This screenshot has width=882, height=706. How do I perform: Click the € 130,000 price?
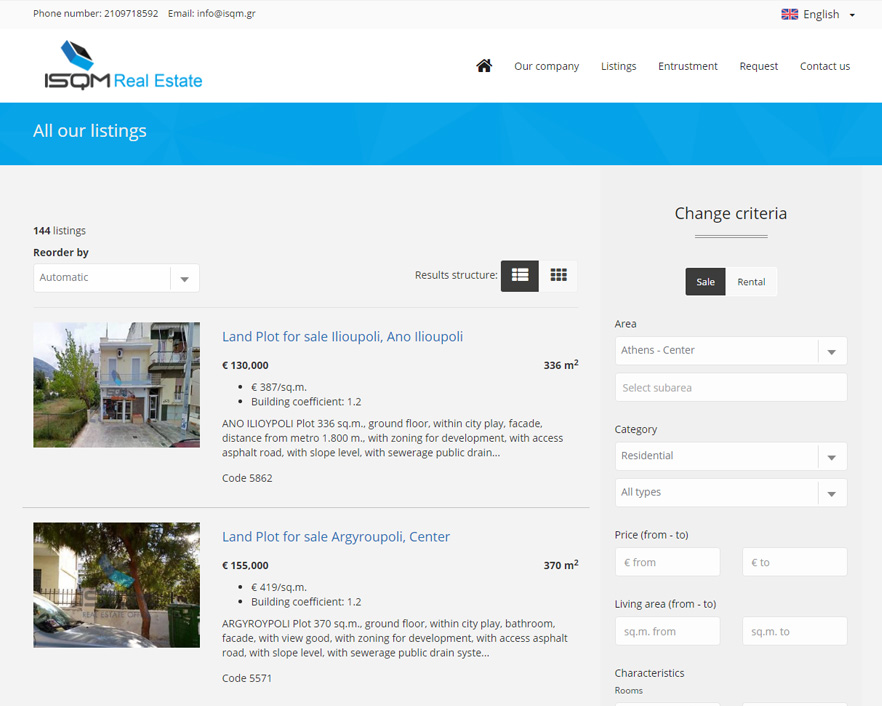pos(245,365)
